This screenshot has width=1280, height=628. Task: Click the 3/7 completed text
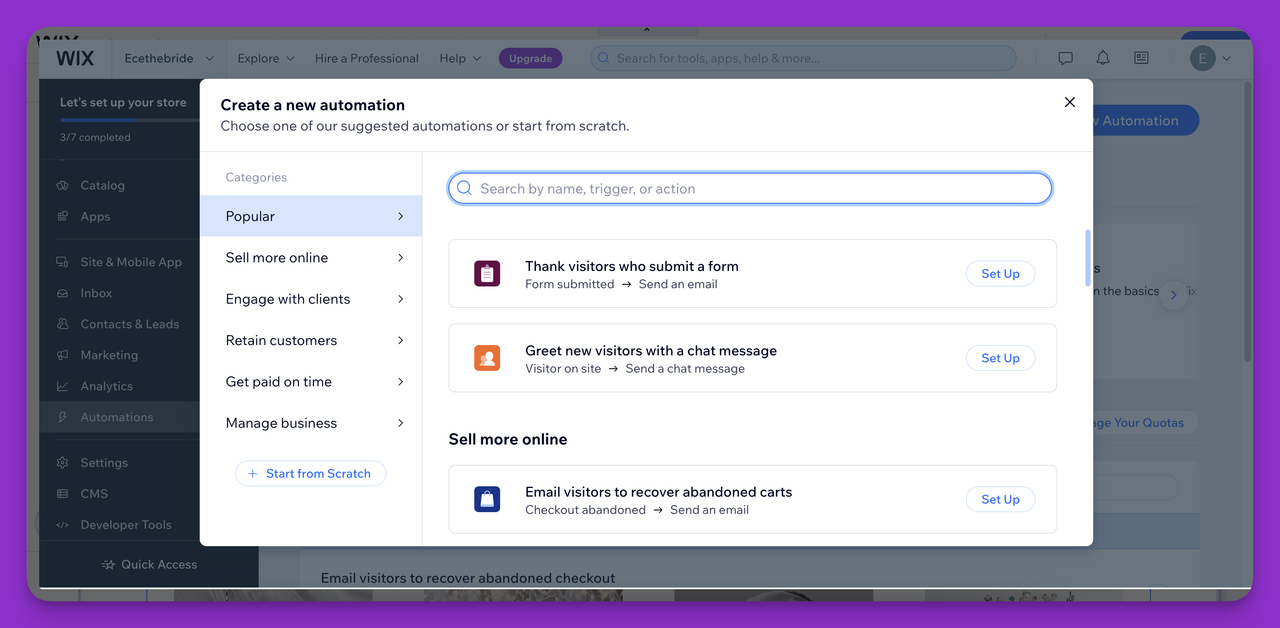tap(95, 137)
